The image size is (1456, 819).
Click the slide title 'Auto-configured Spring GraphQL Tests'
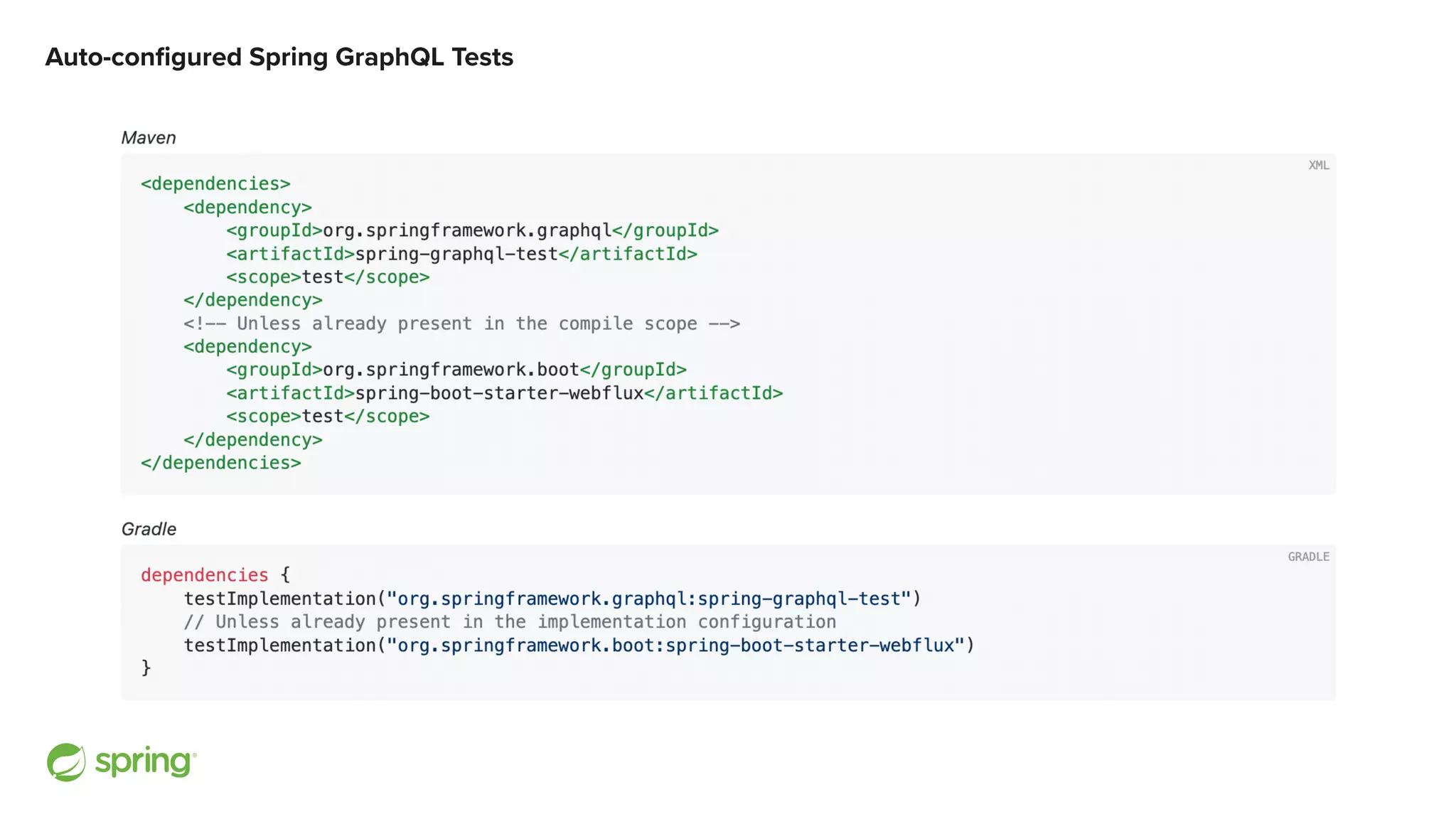[x=279, y=57]
